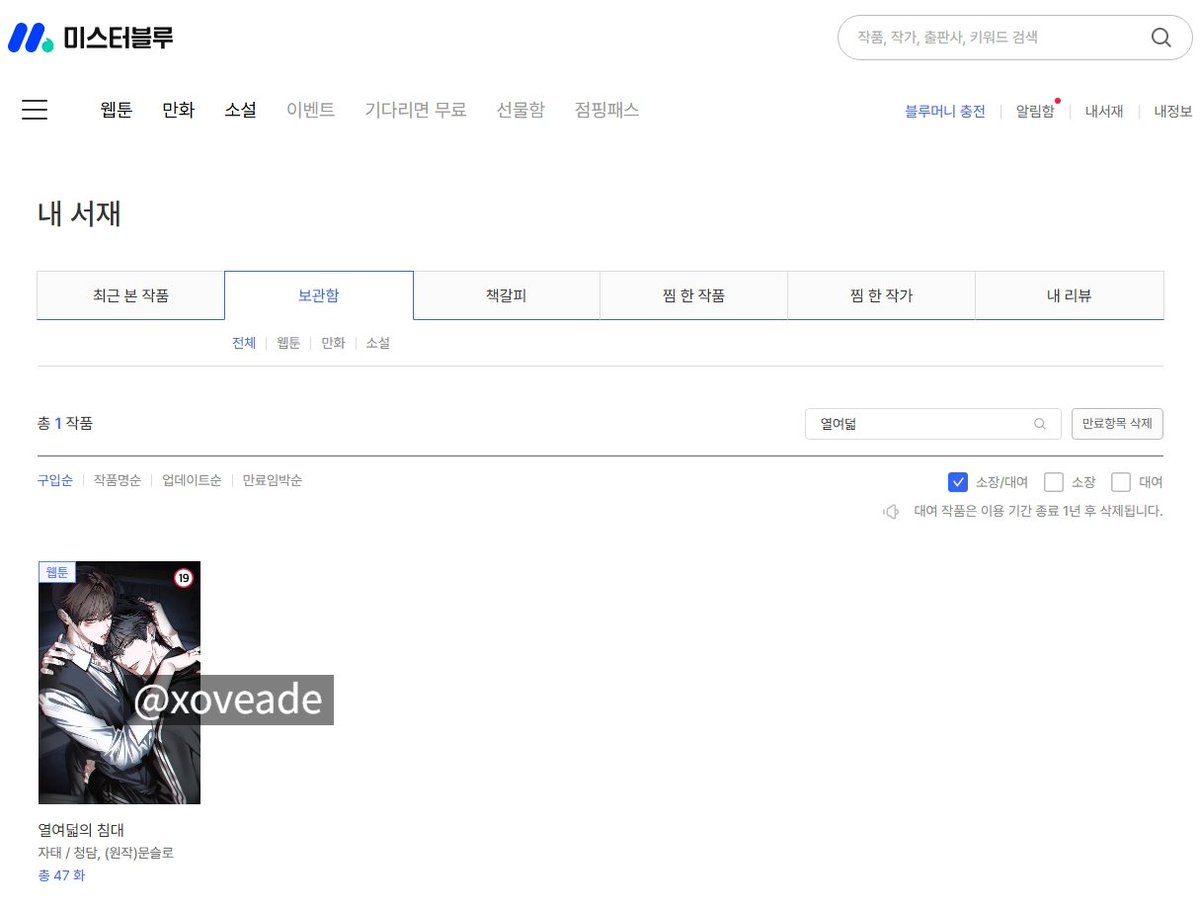Screen dimensions: 1200x909
Task: Sort by 구입순
Action: (x=55, y=480)
